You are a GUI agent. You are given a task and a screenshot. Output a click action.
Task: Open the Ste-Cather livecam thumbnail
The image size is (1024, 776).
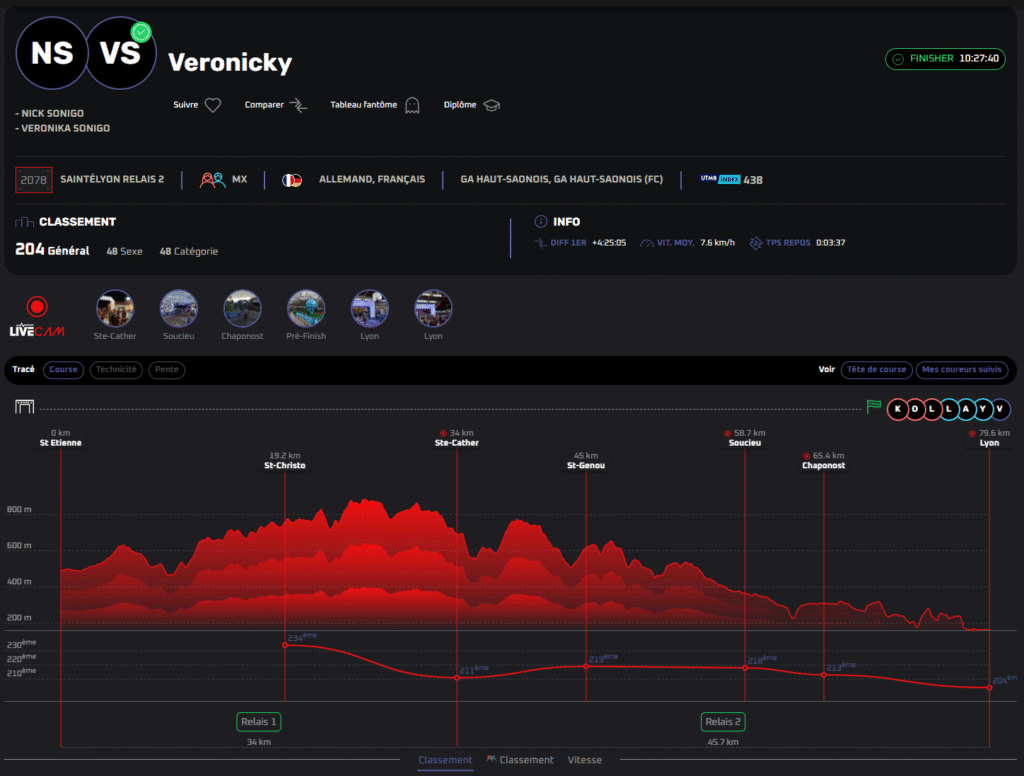tap(115, 309)
